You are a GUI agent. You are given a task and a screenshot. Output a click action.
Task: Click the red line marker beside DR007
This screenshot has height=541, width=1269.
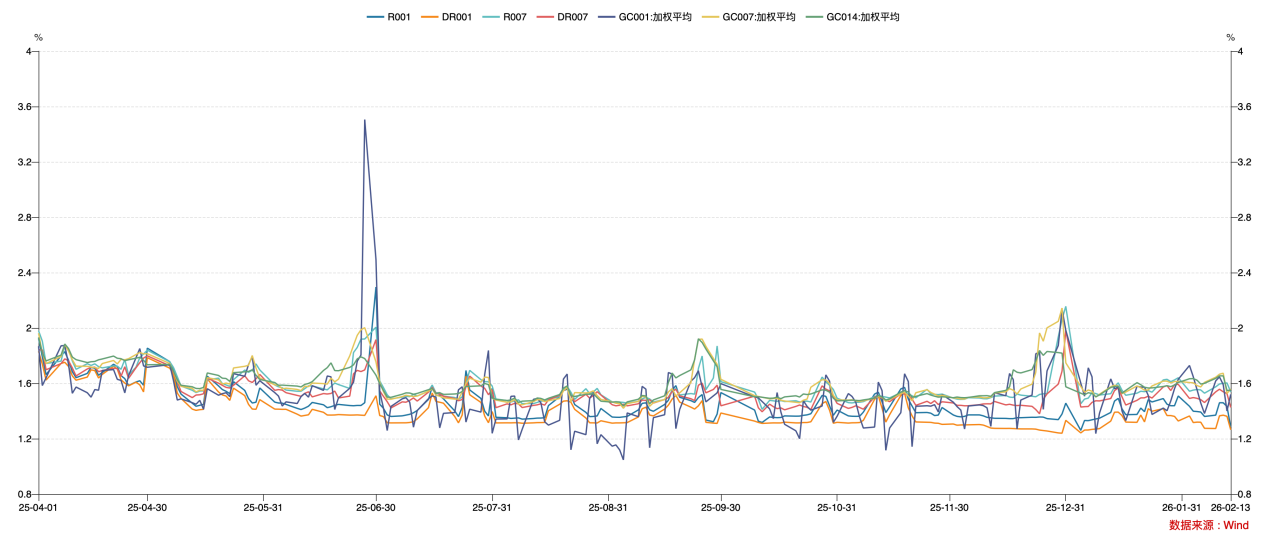tap(545, 17)
